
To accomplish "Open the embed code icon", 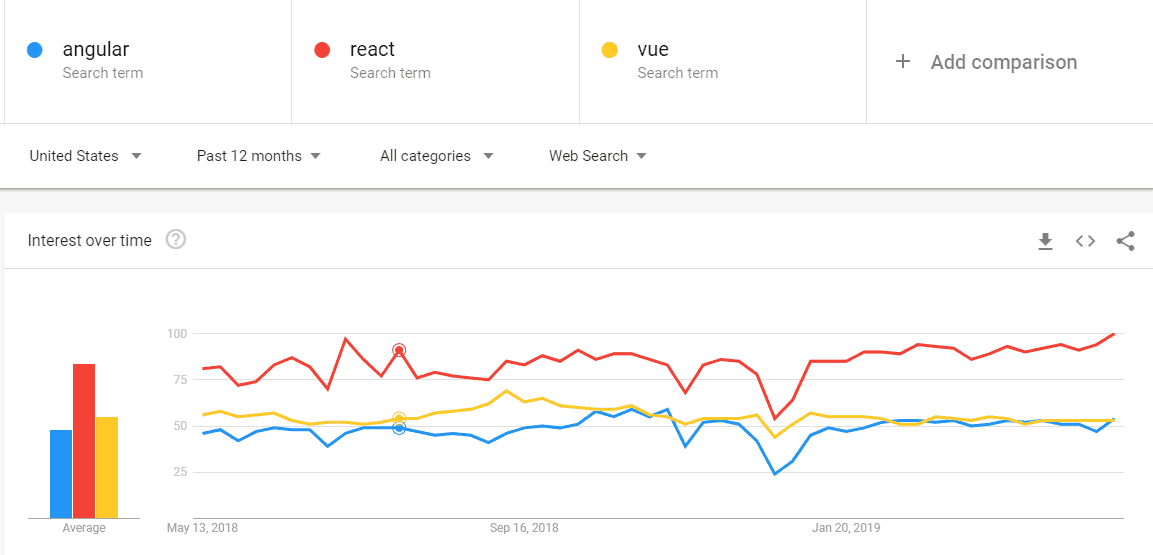I will click(x=1085, y=241).
